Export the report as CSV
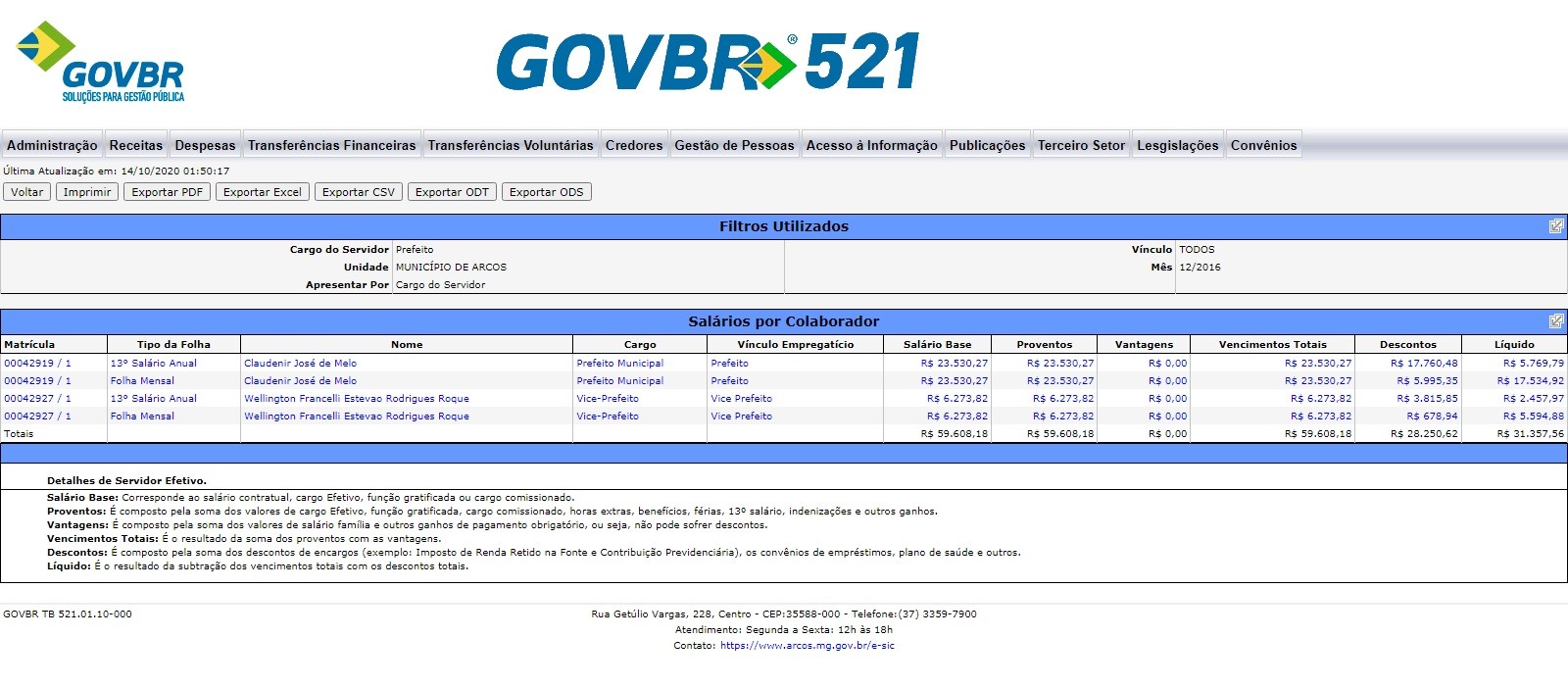This screenshot has height=687, width=1568. click(359, 192)
